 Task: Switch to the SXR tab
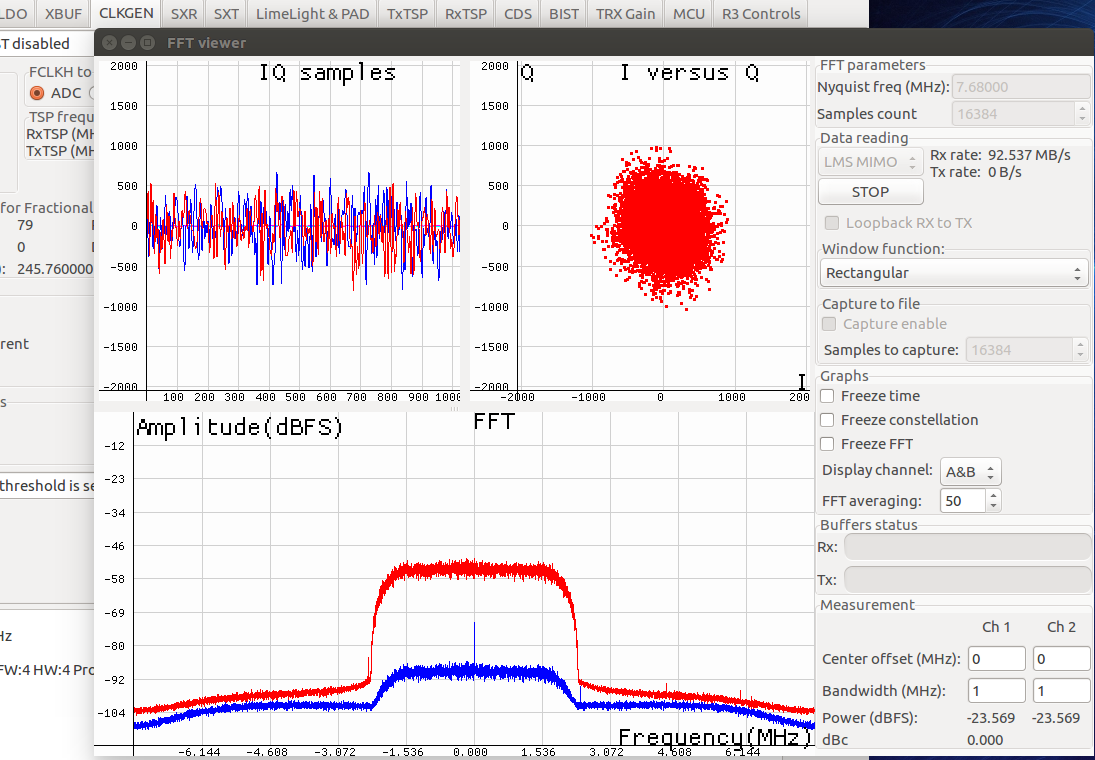point(183,14)
